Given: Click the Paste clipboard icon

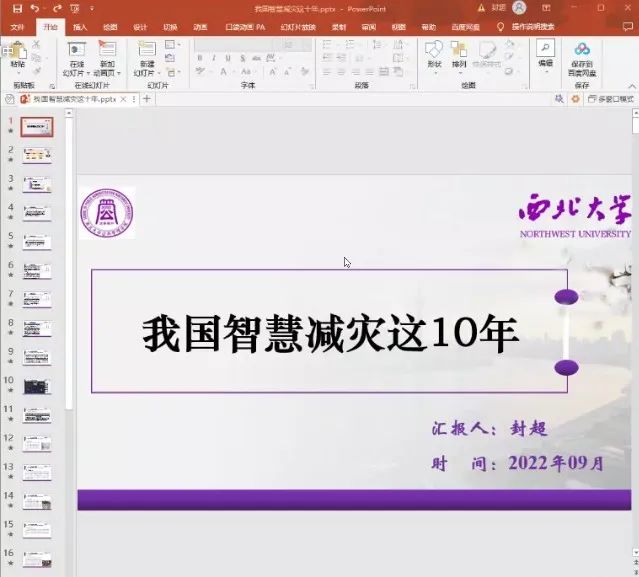Looking at the screenshot, I should pyautogui.click(x=17, y=52).
